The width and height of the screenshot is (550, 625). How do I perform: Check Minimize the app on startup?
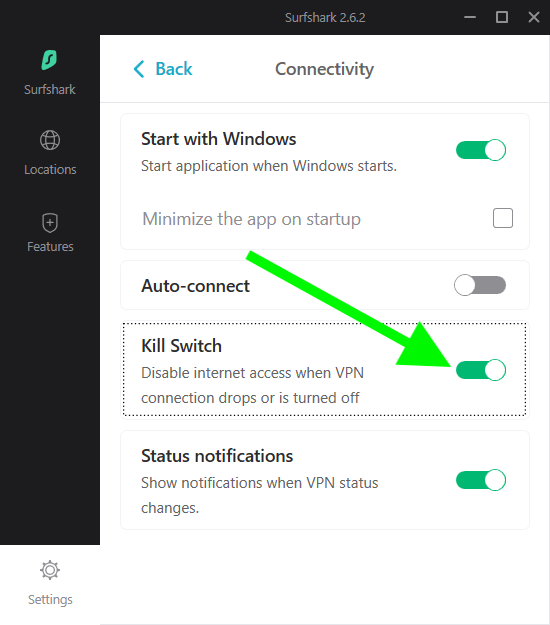click(503, 218)
